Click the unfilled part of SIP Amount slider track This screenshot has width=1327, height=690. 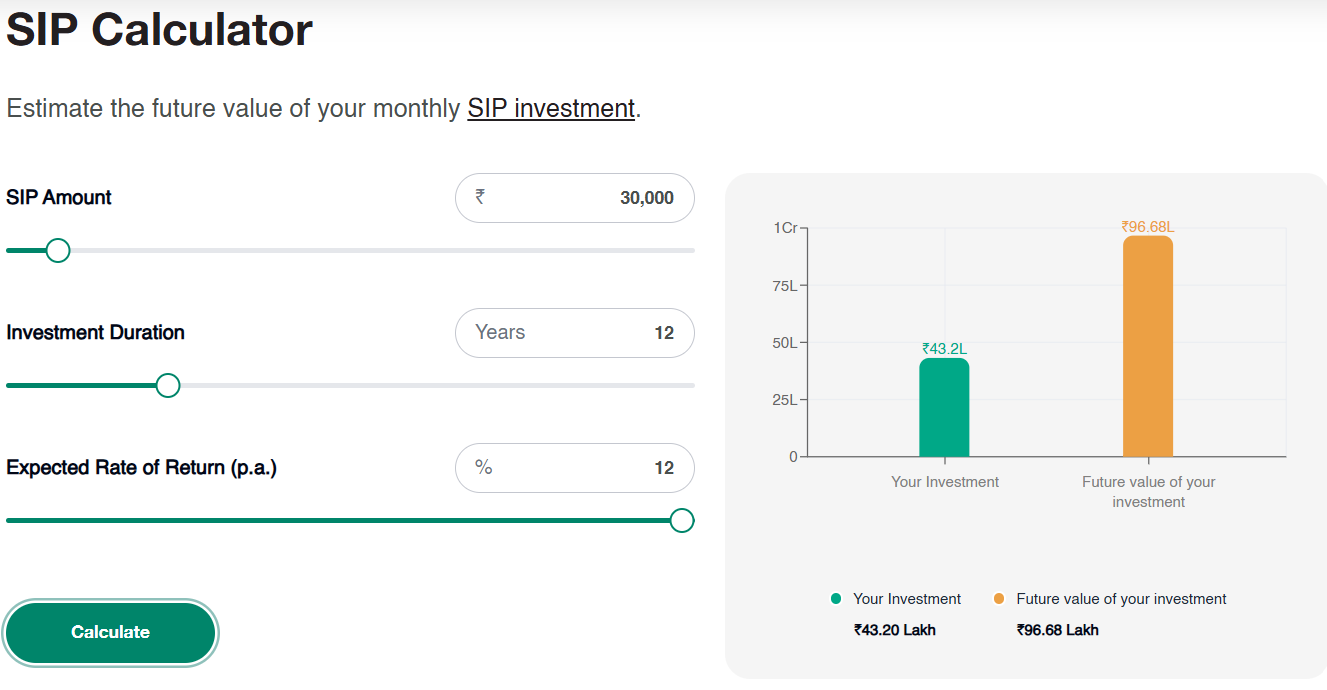[x=380, y=250]
